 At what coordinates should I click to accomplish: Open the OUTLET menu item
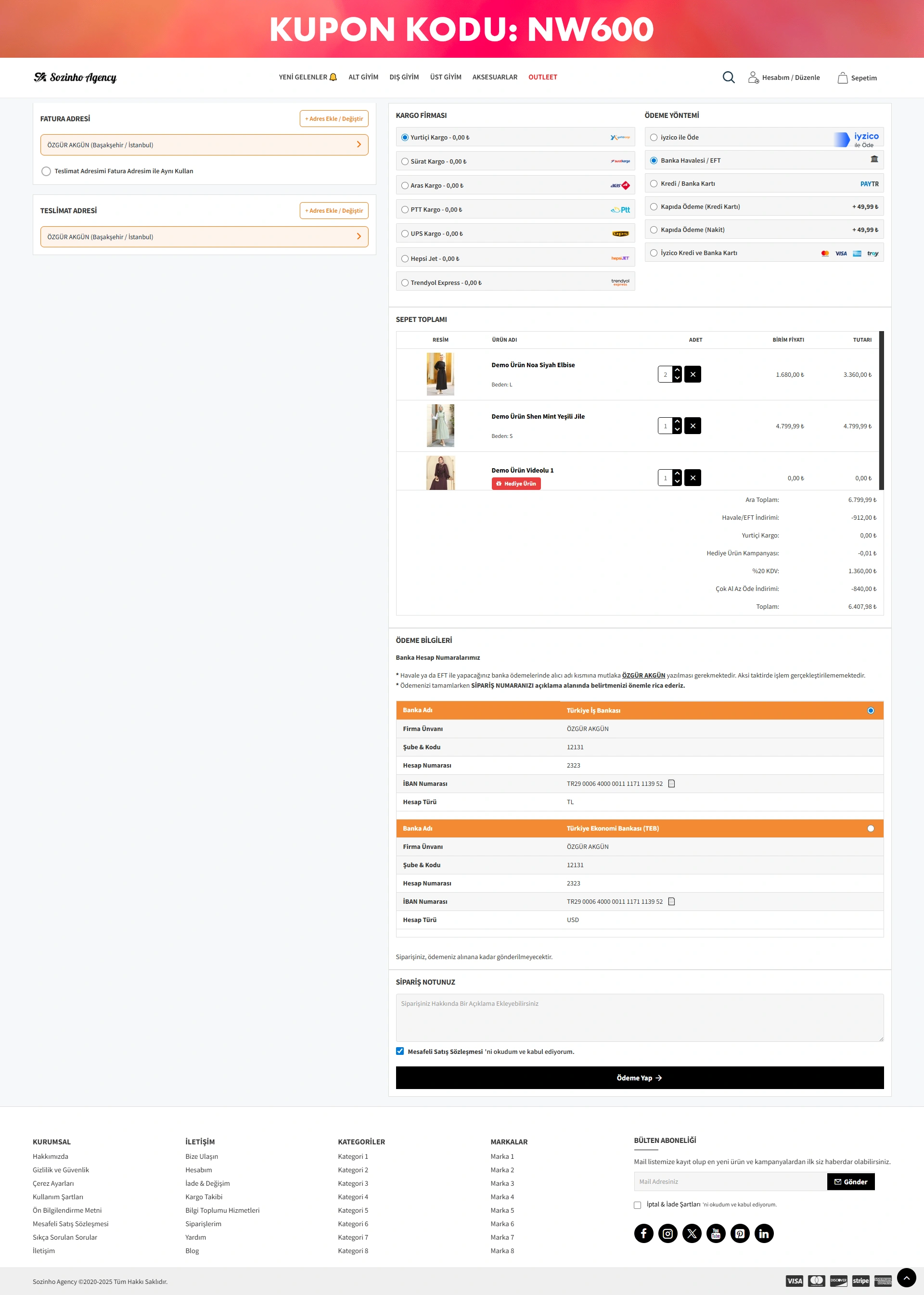(542, 77)
